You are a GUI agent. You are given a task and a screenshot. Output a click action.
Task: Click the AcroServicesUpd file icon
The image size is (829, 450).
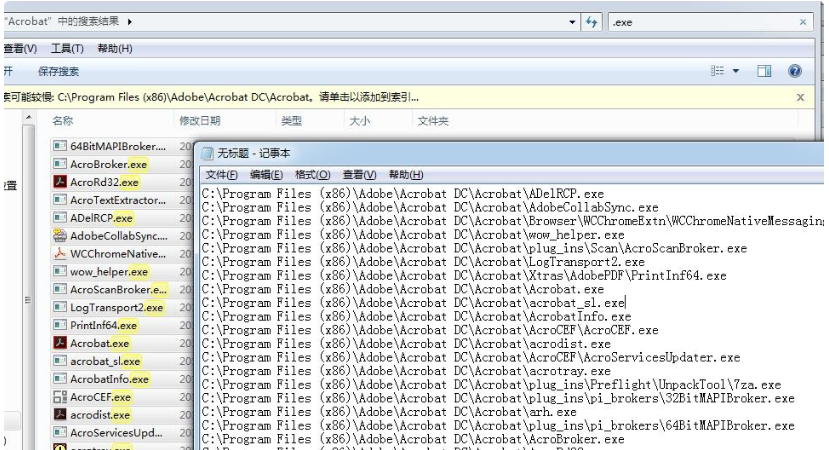pyautogui.click(x=60, y=432)
